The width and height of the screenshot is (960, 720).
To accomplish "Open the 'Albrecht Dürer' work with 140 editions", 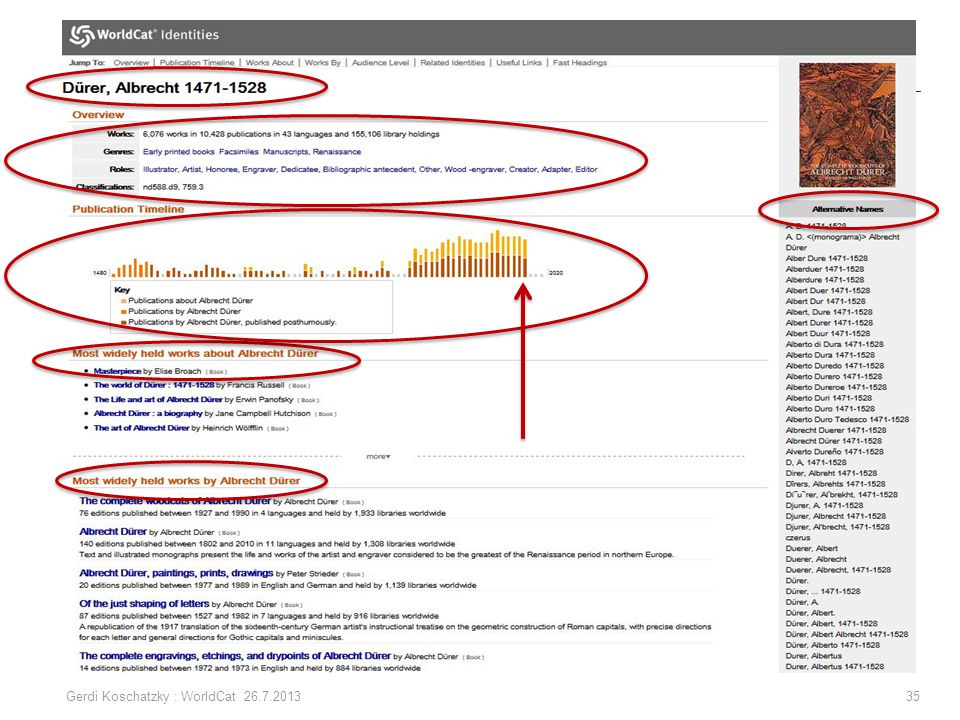I will click(113, 532).
